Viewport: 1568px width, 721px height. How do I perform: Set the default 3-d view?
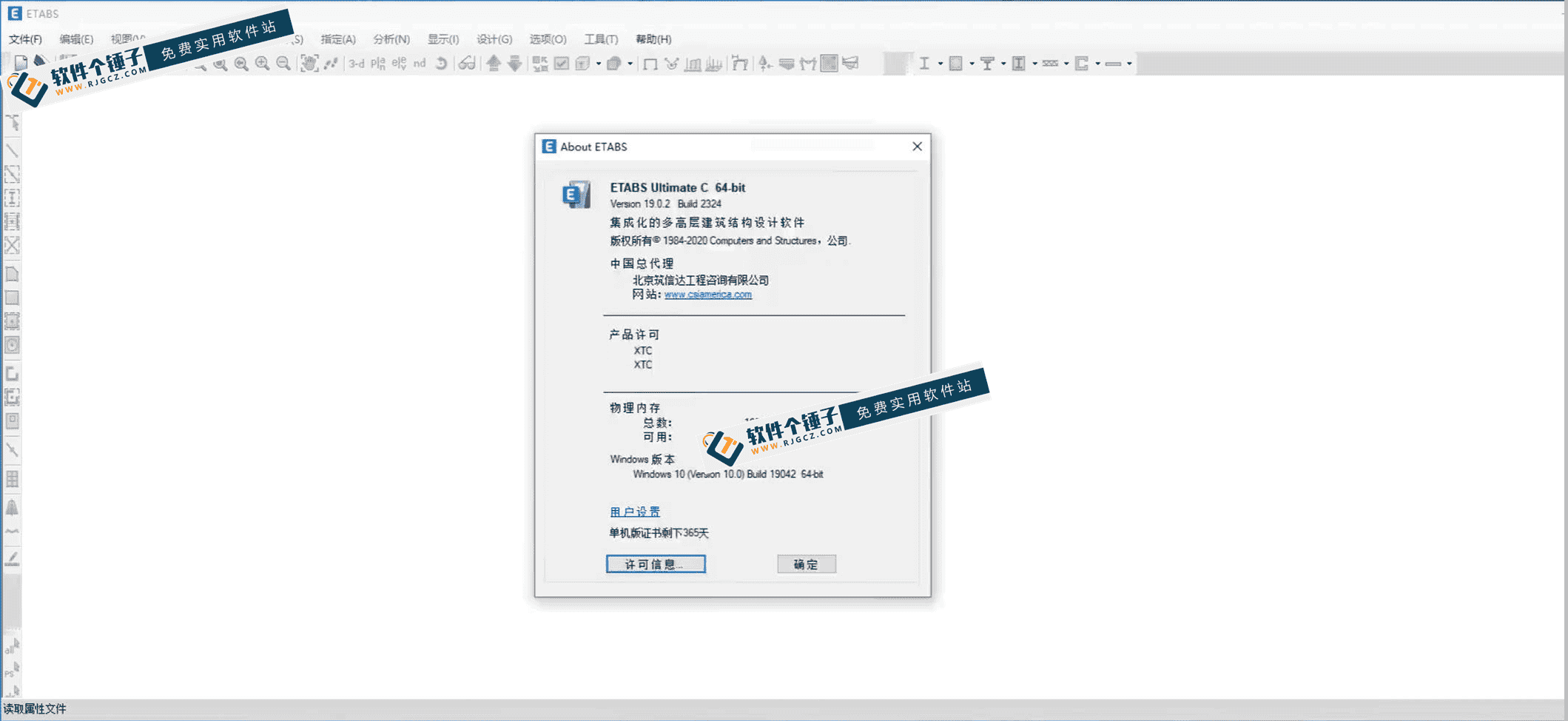[357, 64]
